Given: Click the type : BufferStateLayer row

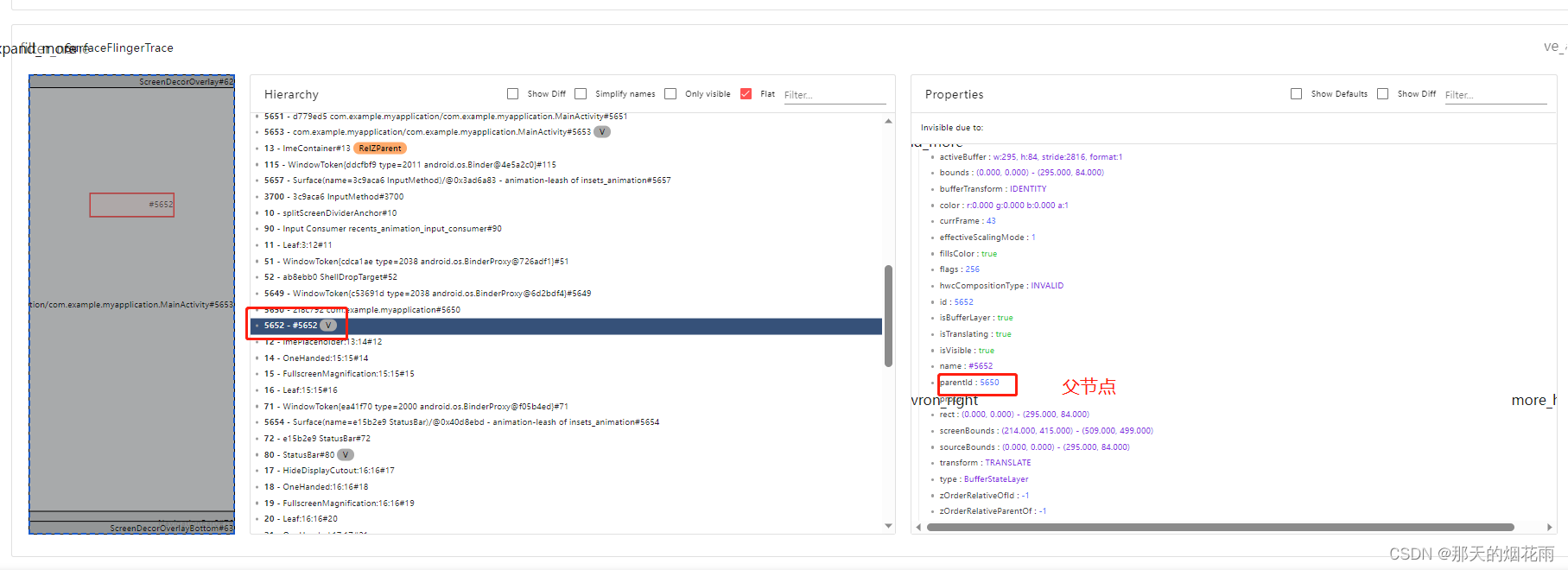Looking at the screenshot, I should [x=984, y=479].
